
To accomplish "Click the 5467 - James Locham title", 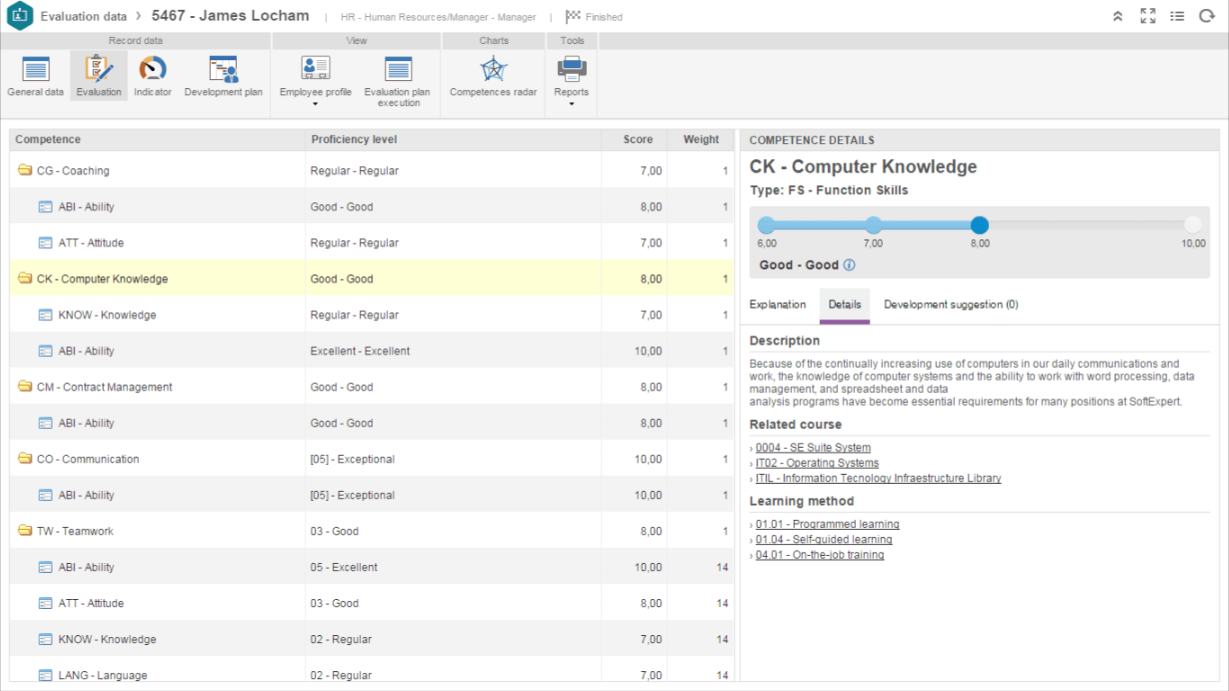I will [x=230, y=16].
